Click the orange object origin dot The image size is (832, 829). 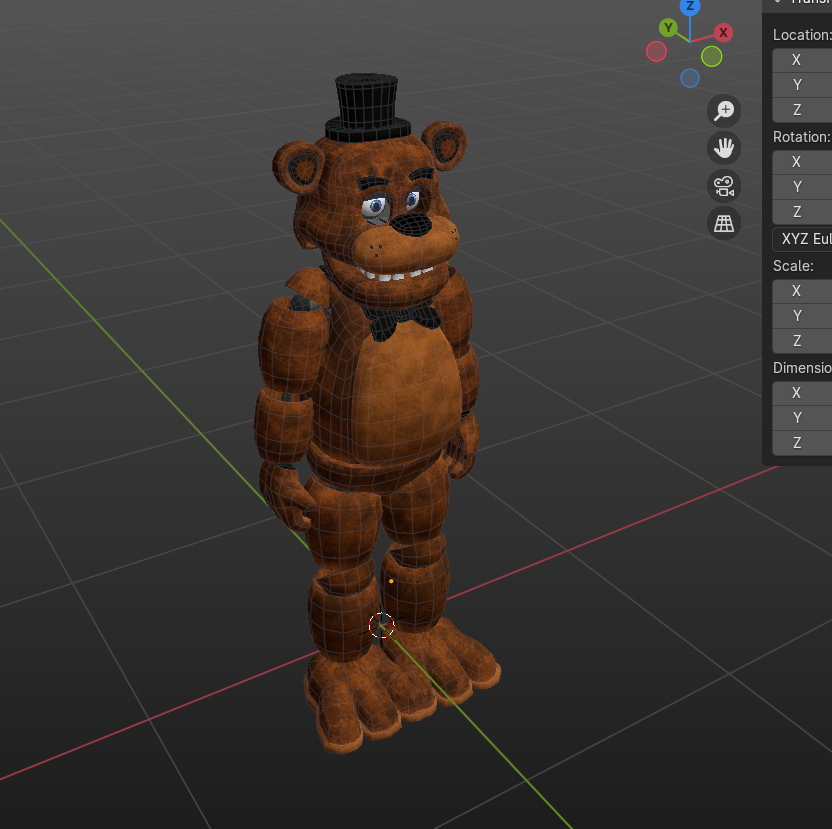(392, 581)
